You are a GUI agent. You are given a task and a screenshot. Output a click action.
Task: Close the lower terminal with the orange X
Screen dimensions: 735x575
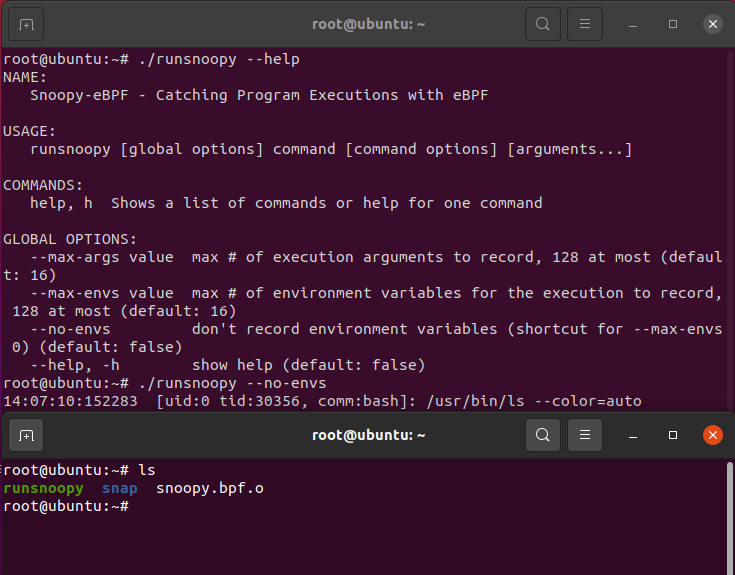click(712, 435)
